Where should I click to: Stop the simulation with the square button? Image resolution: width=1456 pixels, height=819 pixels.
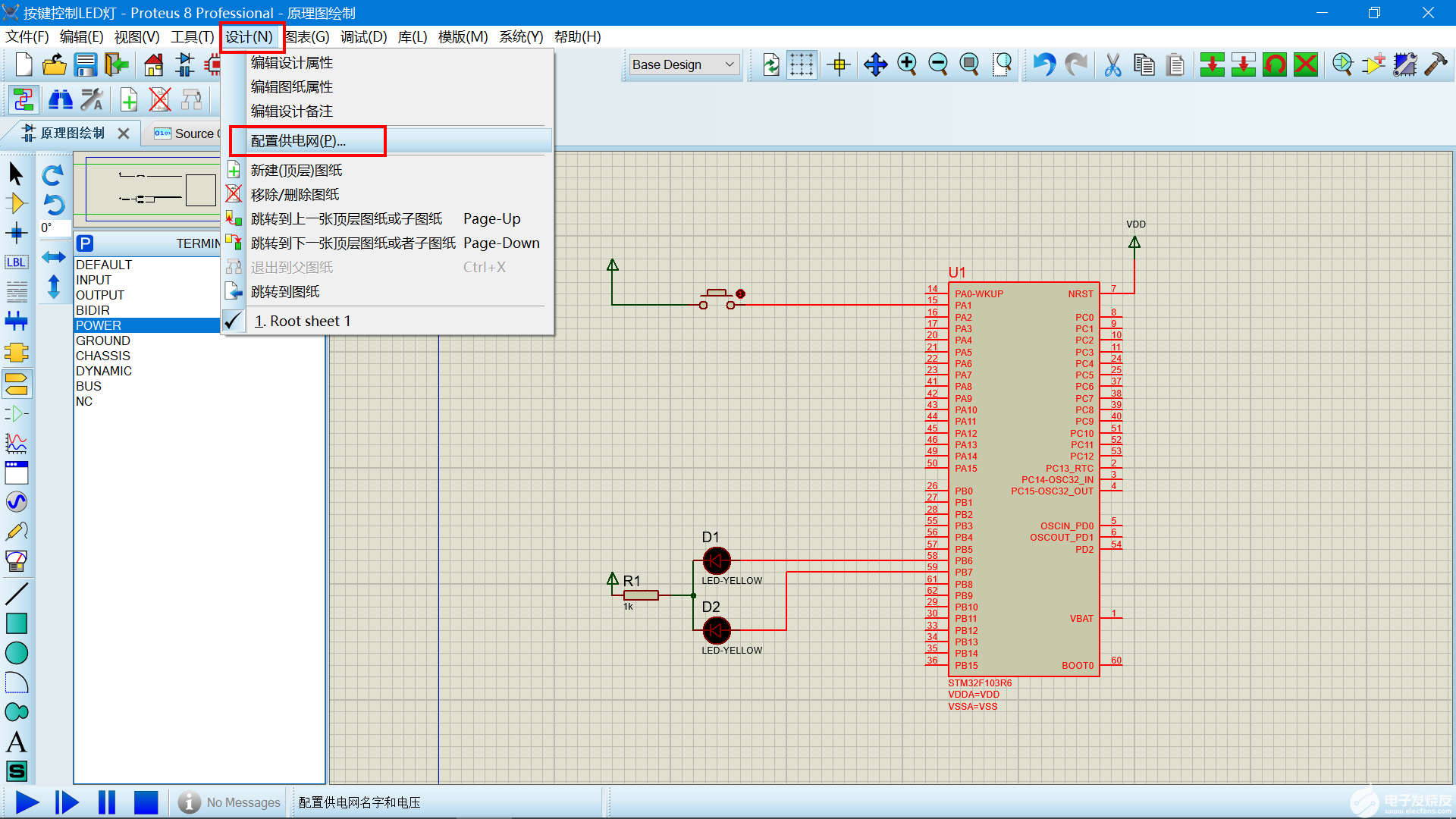click(146, 802)
